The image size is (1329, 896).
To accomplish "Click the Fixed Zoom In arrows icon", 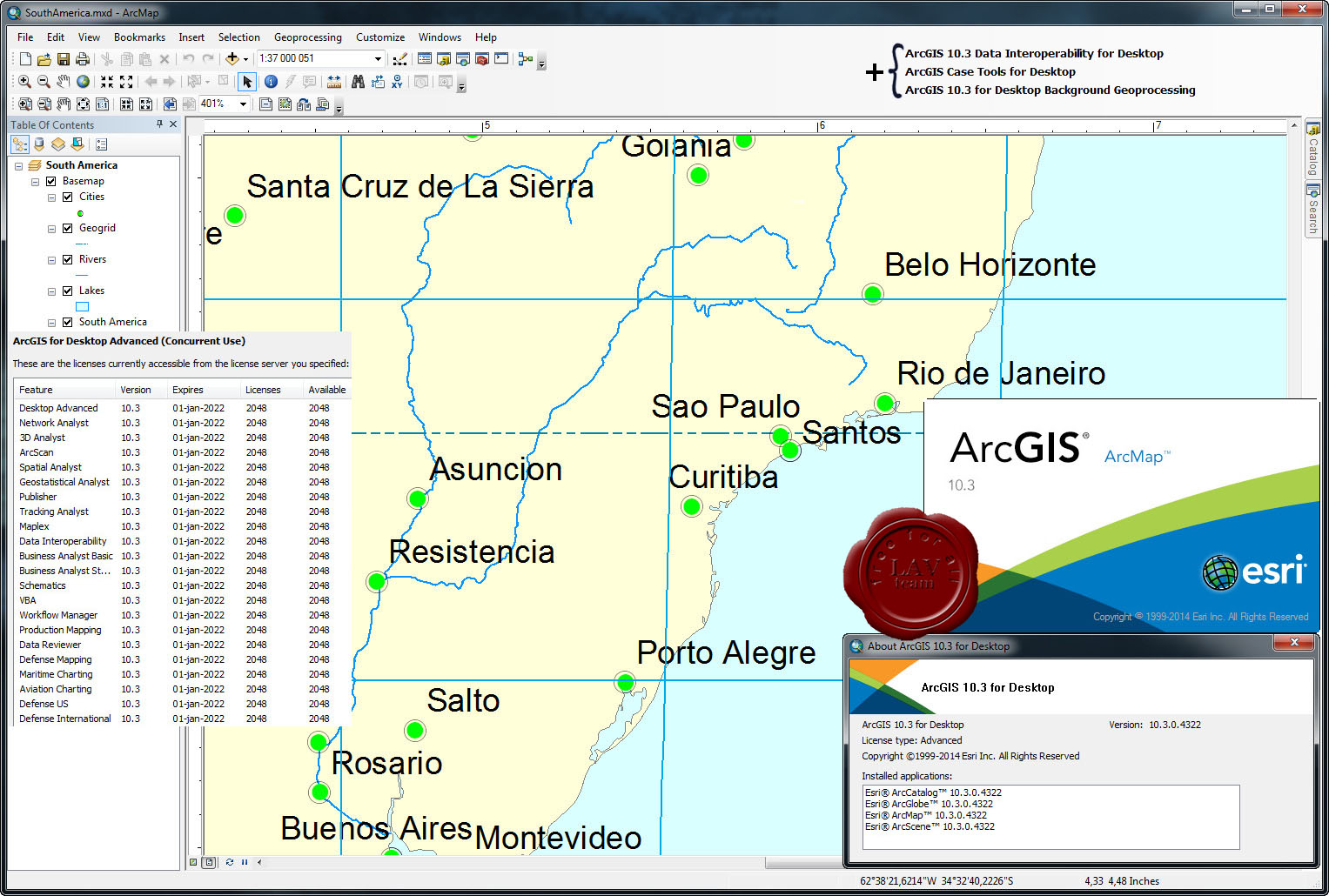I will pyautogui.click(x=107, y=82).
